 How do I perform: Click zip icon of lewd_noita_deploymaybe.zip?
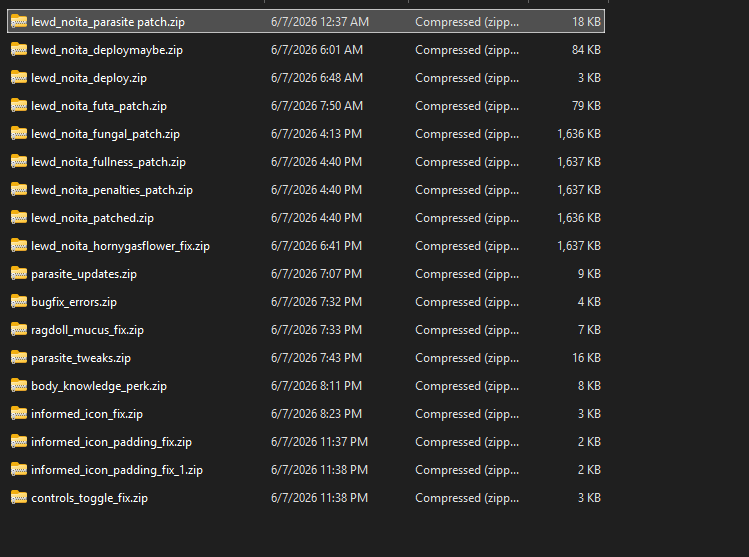click(x=19, y=50)
